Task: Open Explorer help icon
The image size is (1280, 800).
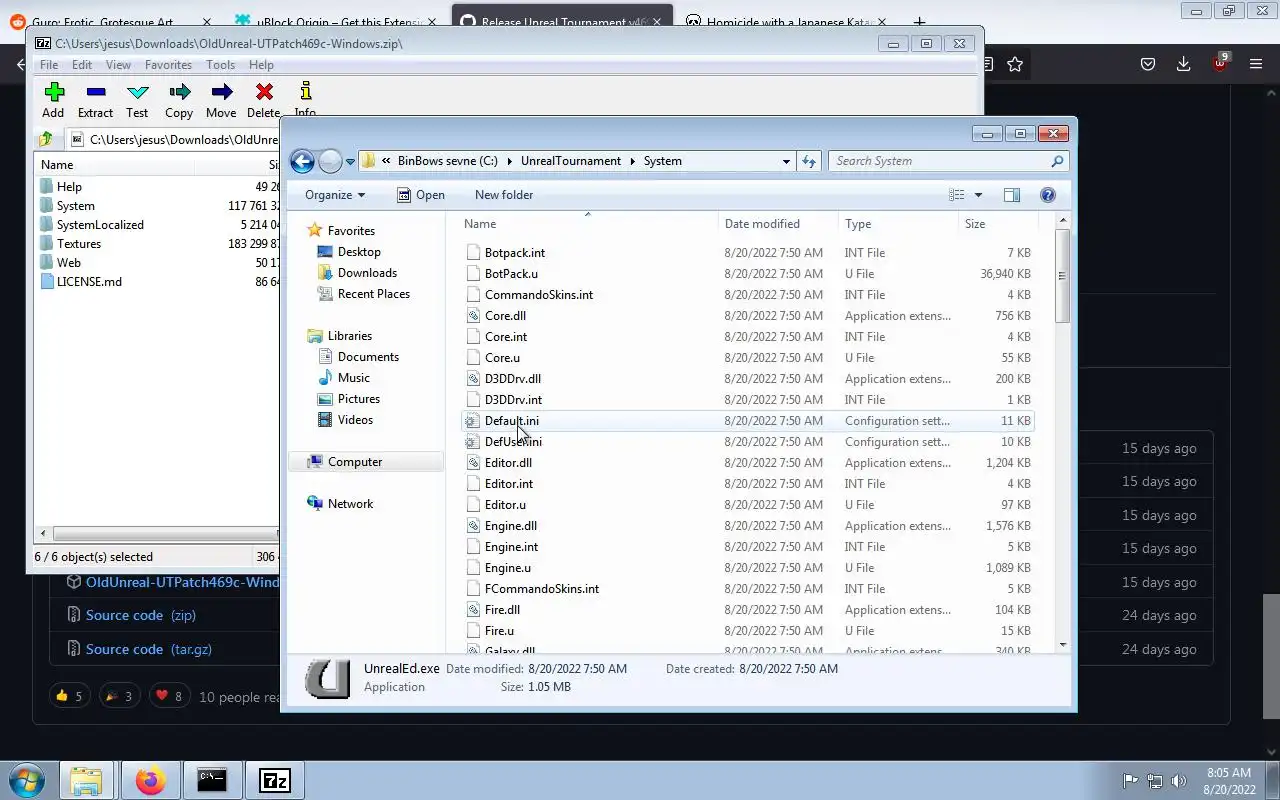Action: click(1048, 195)
